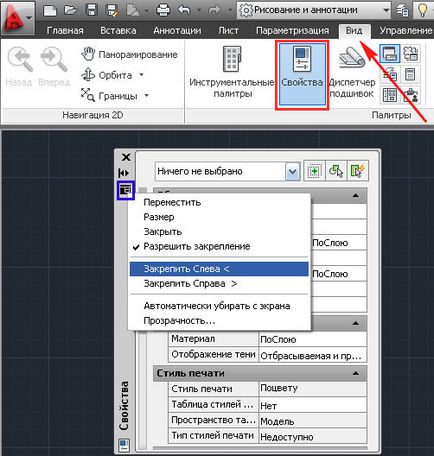
Task: Click the DesignCenter grid palette icon
Action: point(390,95)
